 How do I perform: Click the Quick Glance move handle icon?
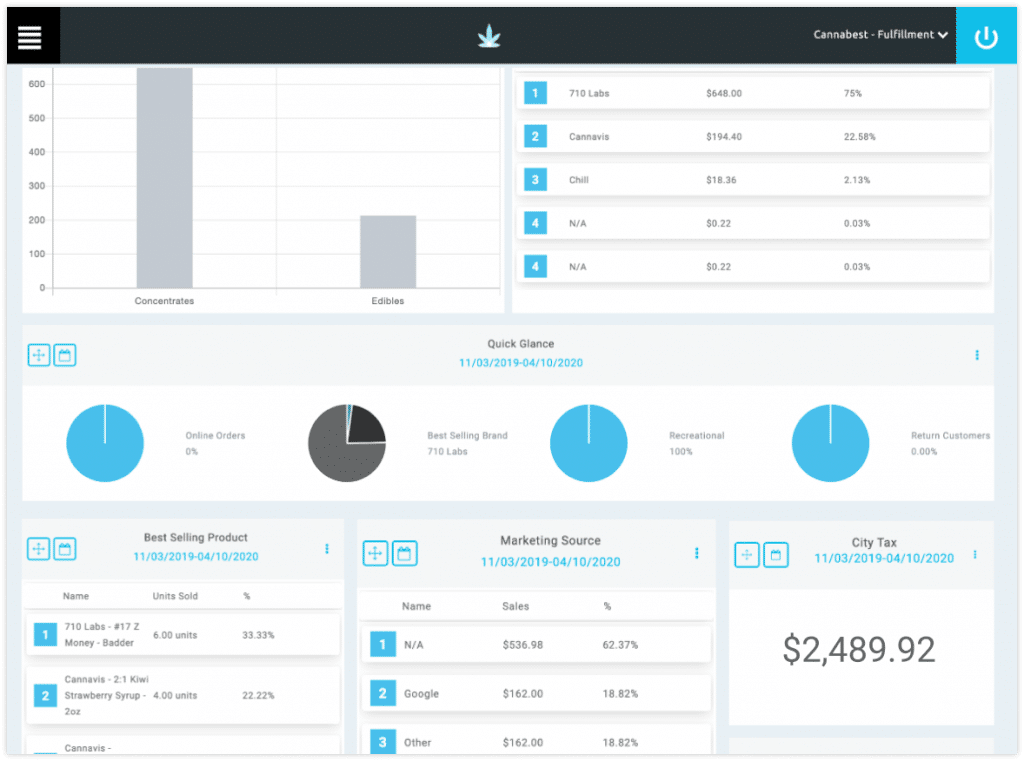tap(38, 355)
